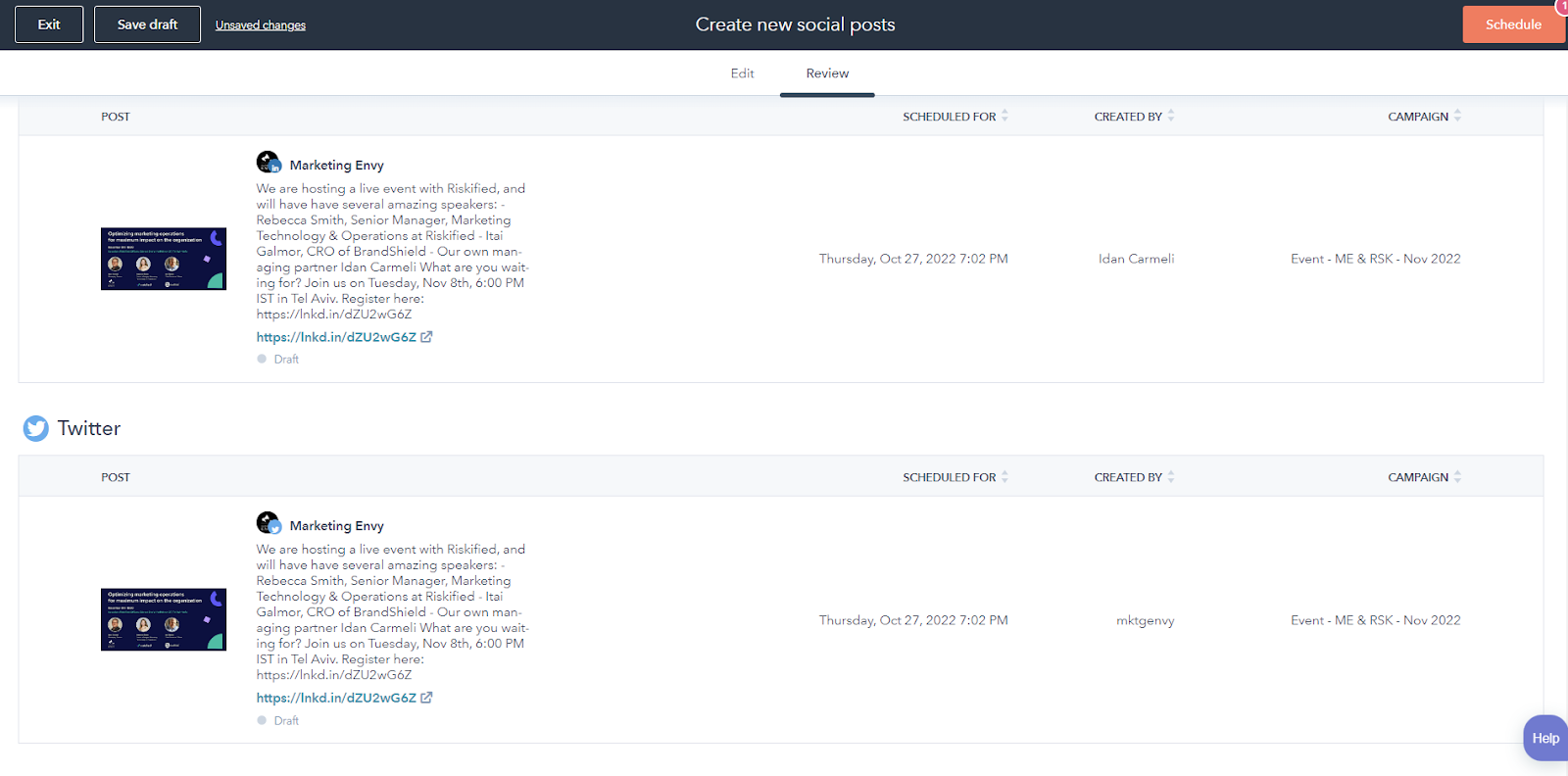Open lnkd.in link in the LinkedIn post
The height and width of the screenshot is (776, 1568).
coord(336,337)
